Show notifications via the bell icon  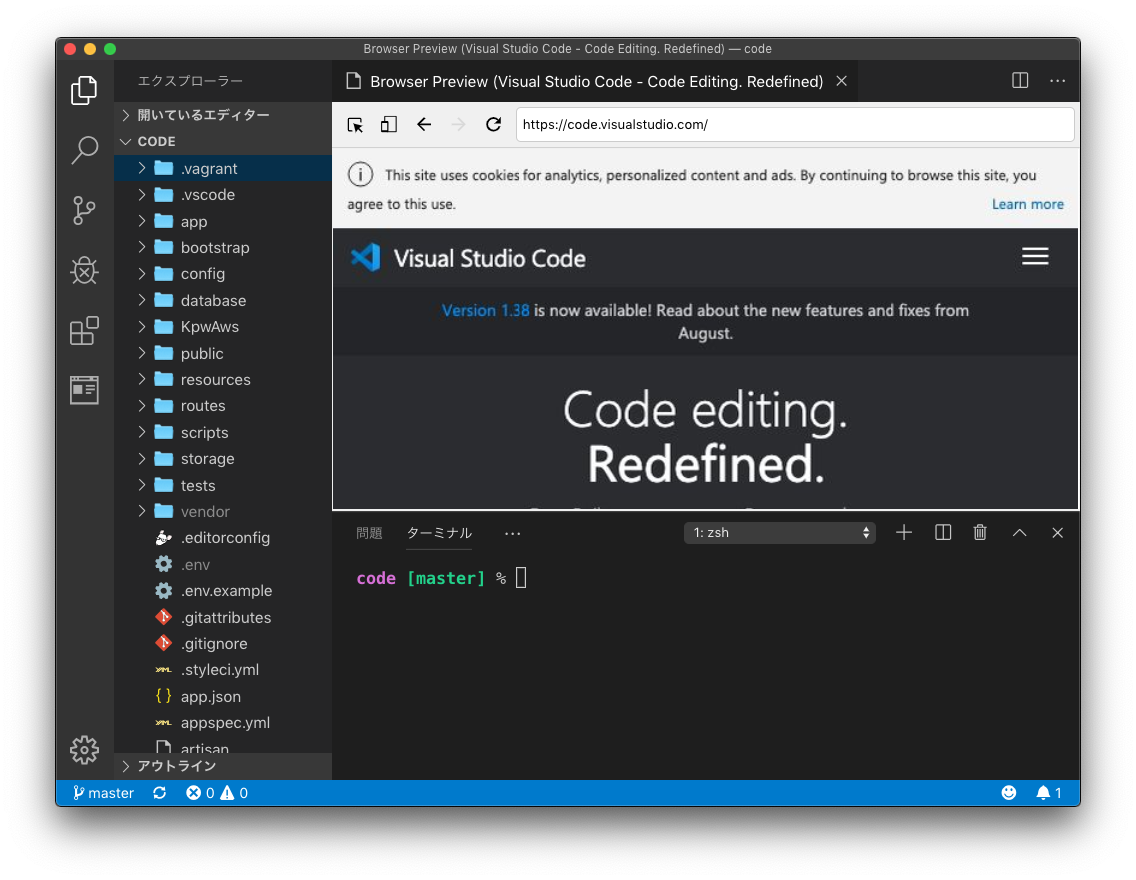coord(1048,793)
